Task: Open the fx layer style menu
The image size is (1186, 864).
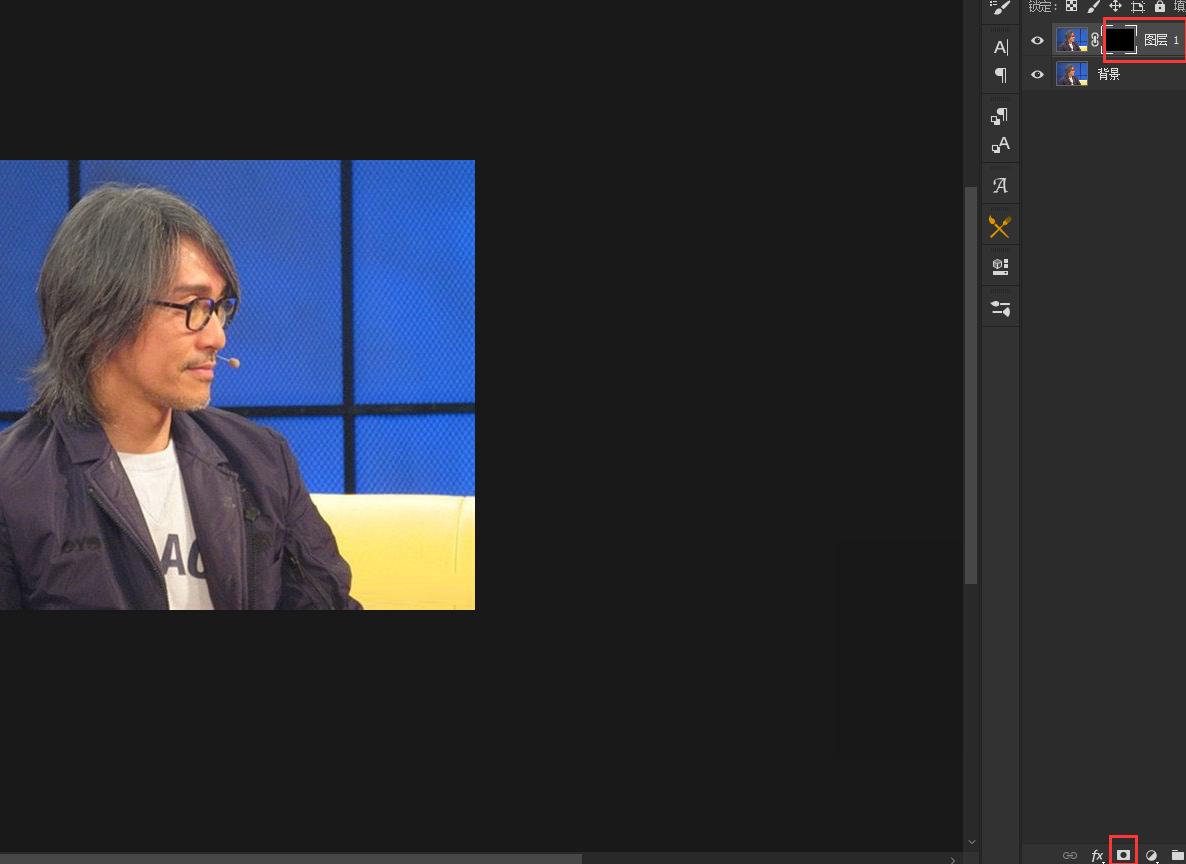Action: click(1097, 855)
